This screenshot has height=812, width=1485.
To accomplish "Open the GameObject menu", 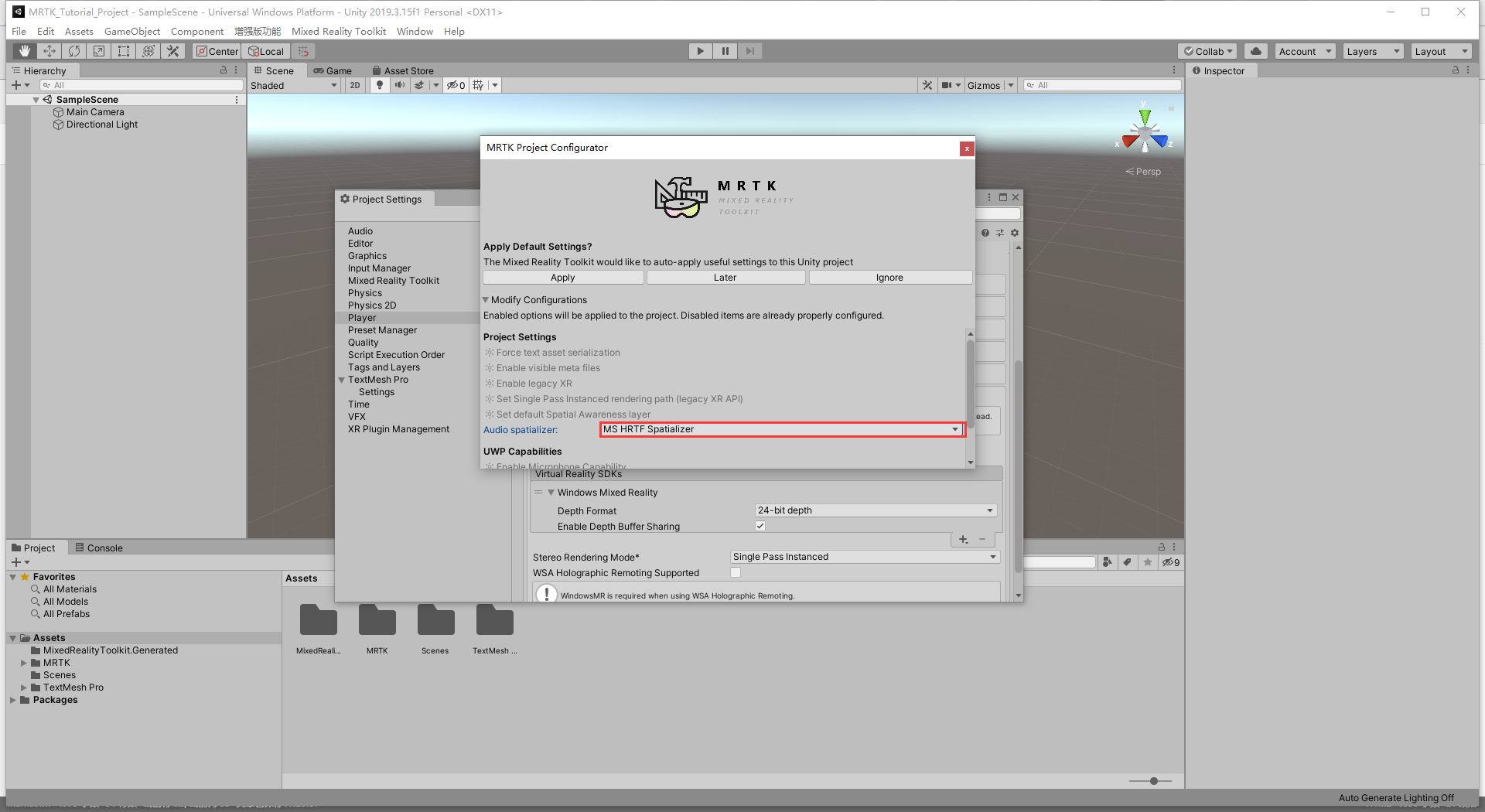I will (132, 31).
